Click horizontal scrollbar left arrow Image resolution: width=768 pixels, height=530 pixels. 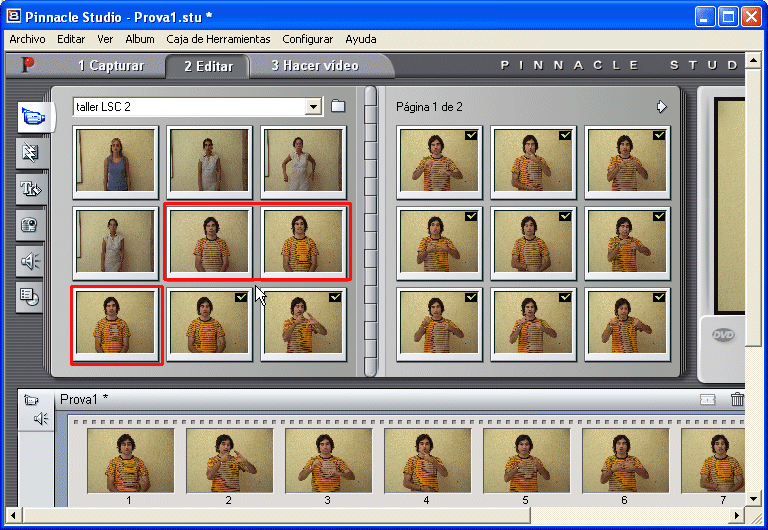[x=13, y=515]
